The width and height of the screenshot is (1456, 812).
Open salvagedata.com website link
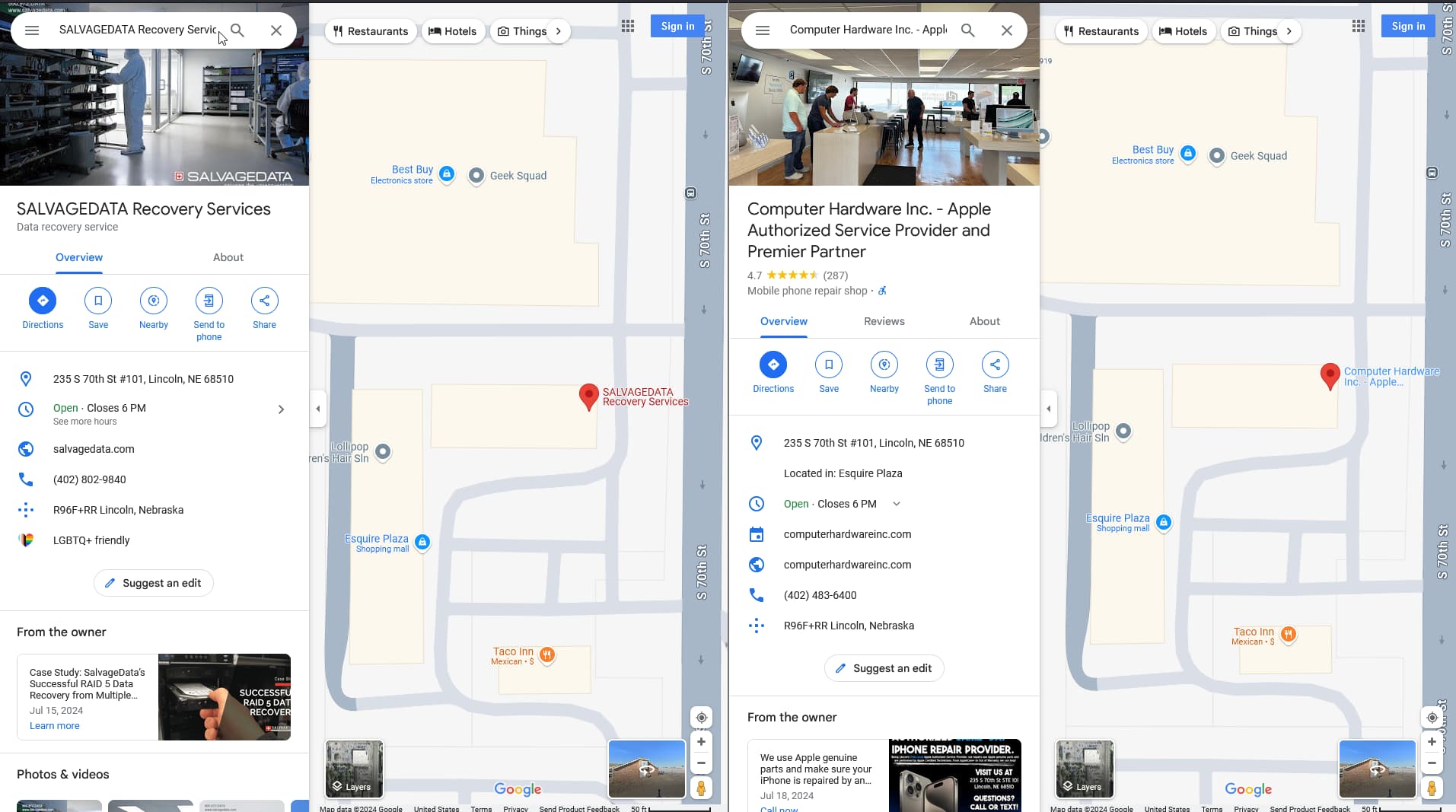94,449
